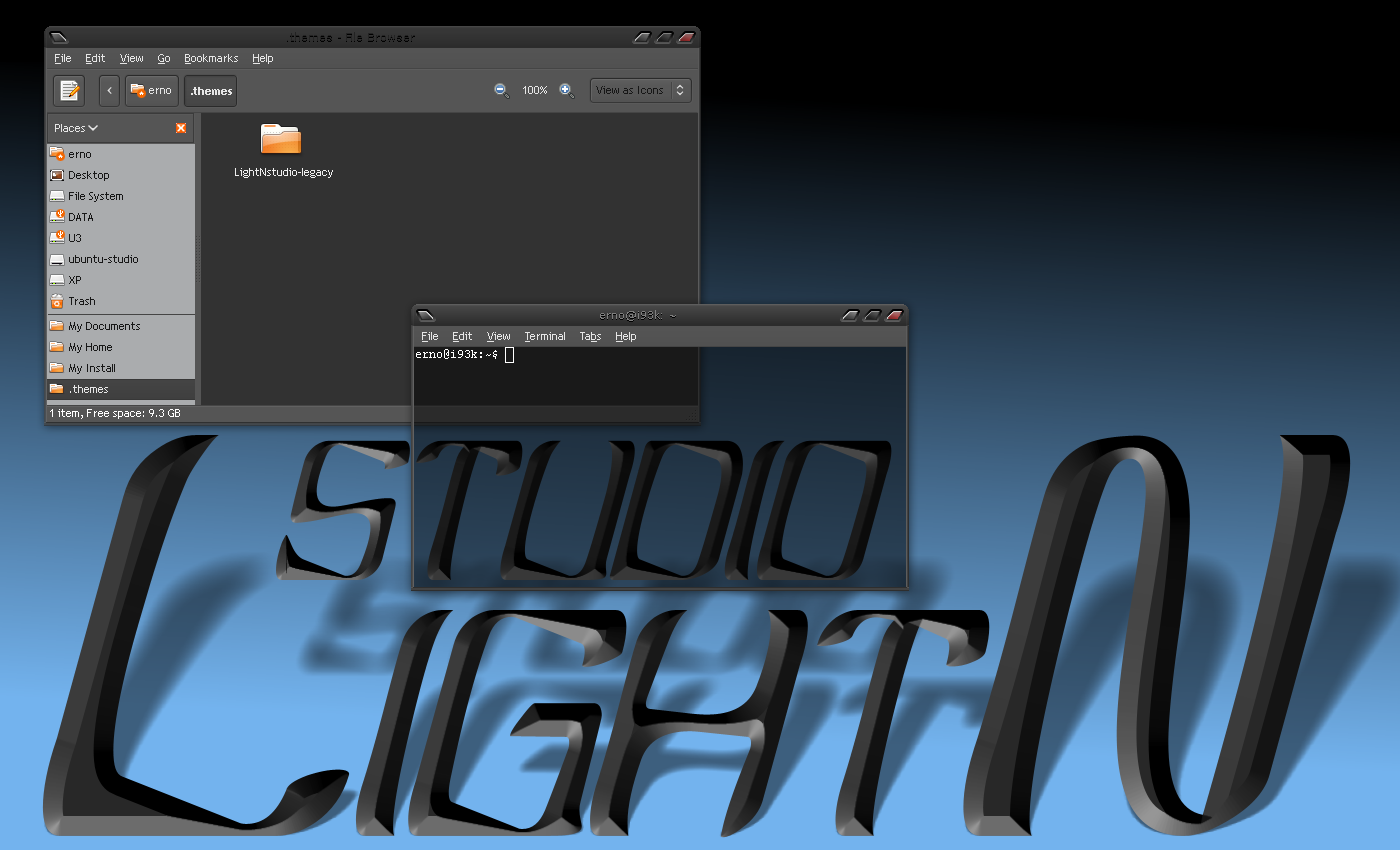Open the View as Icons dropdown
Viewport: 1400px width, 850px height.
(x=640, y=91)
